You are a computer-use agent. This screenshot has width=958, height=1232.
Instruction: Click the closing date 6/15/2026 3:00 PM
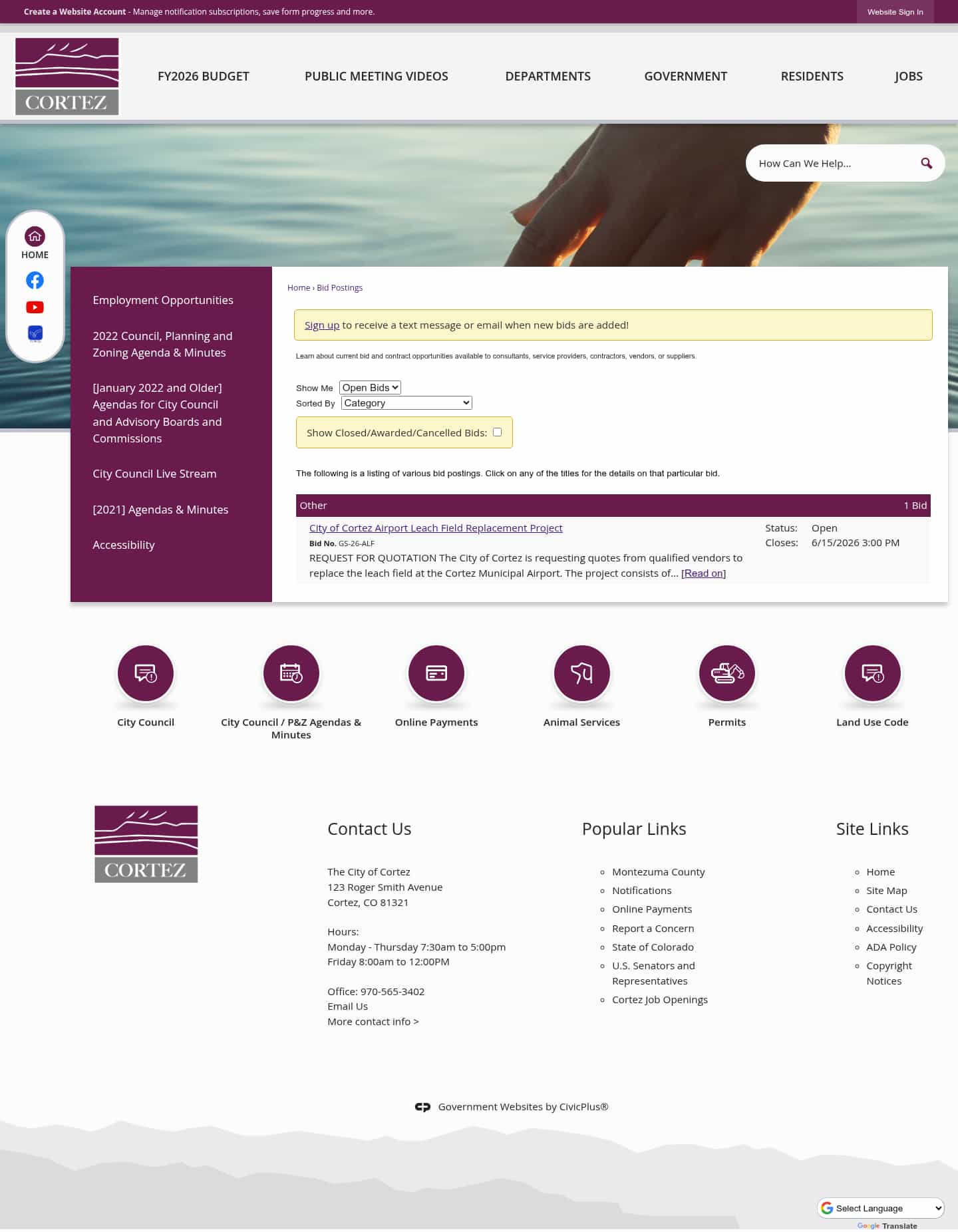click(x=856, y=543)
